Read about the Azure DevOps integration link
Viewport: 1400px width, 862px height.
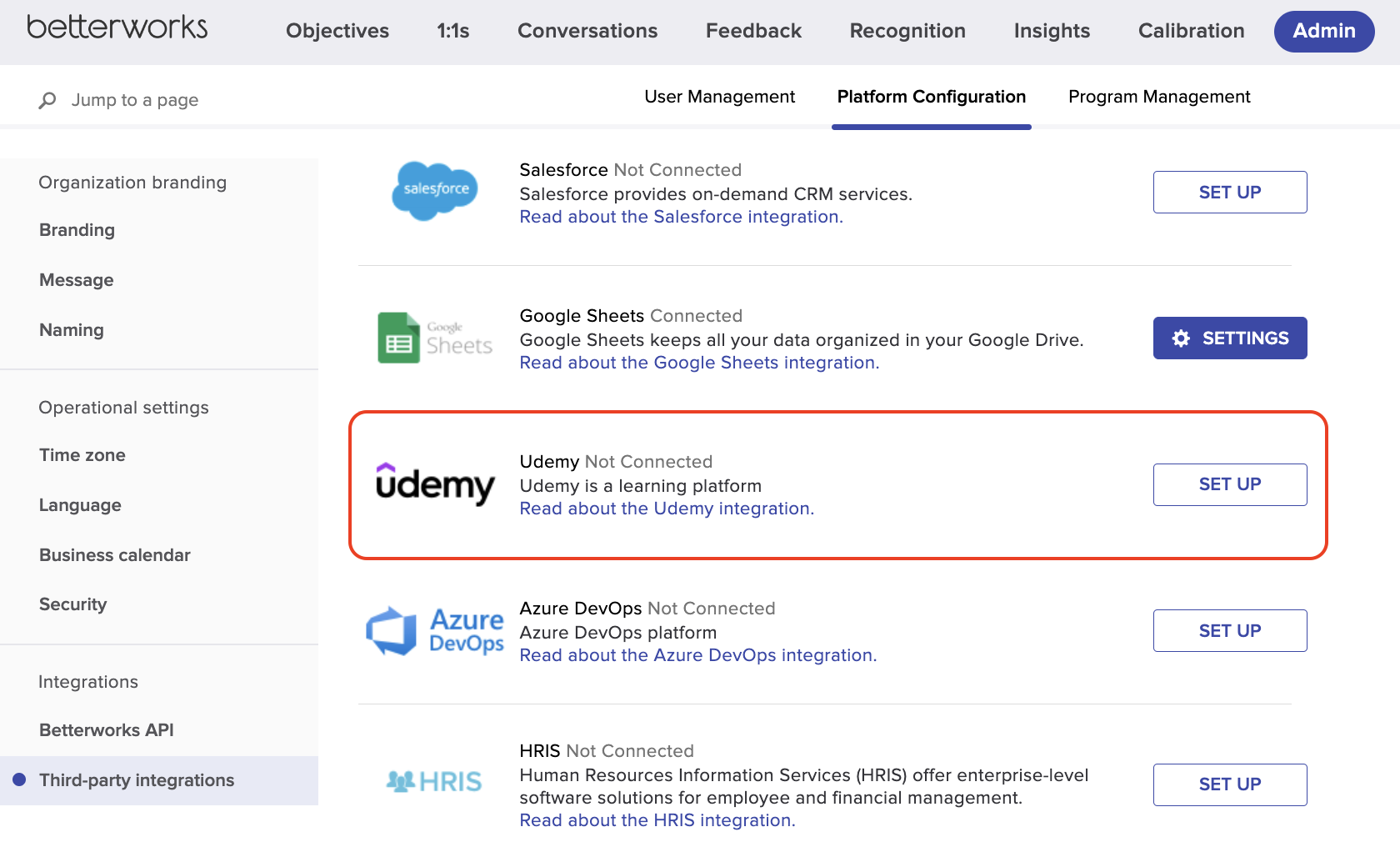pyautogui.click(x=697, y=655)
